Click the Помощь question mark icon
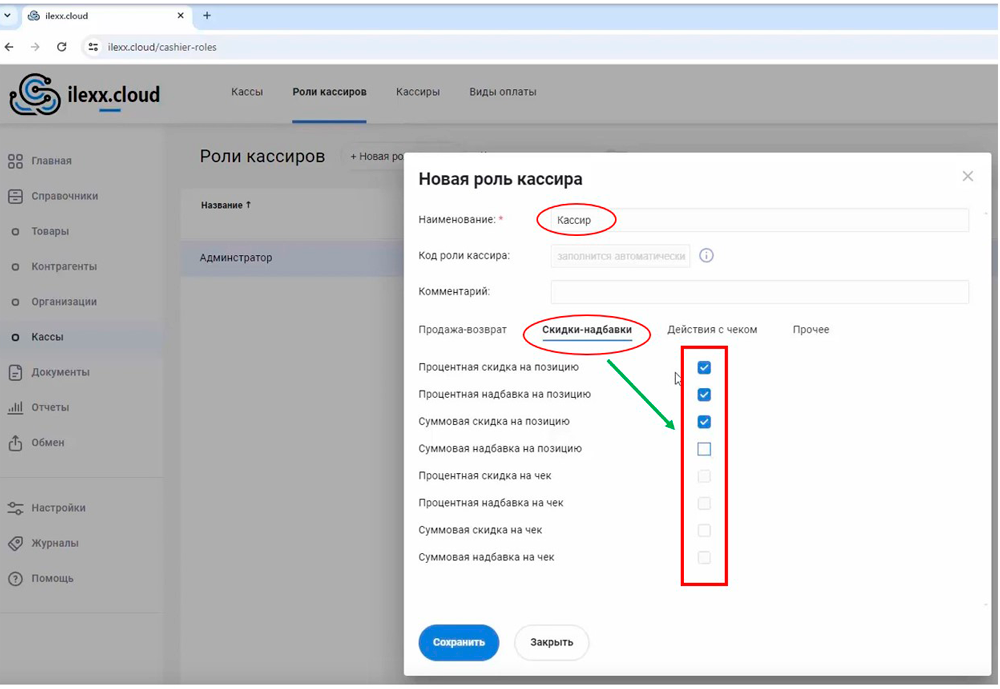Image resolution: width=1000 pixels, height=689 pixels. point(15,578)
